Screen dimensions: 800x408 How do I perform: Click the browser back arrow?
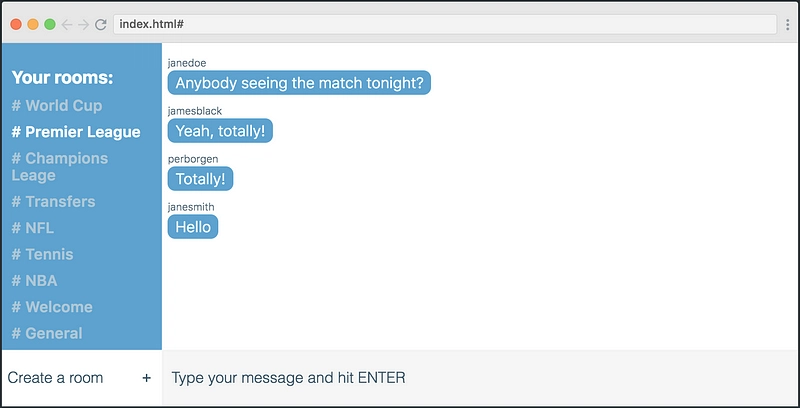pyautogui.click(x=66, y=24)
